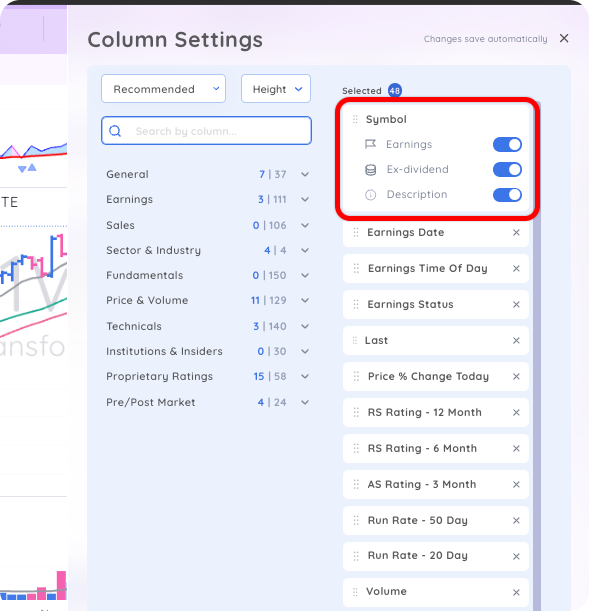Click the Earnings Time Of Day label
Screen dimensions: 589x611
point(428,268)
